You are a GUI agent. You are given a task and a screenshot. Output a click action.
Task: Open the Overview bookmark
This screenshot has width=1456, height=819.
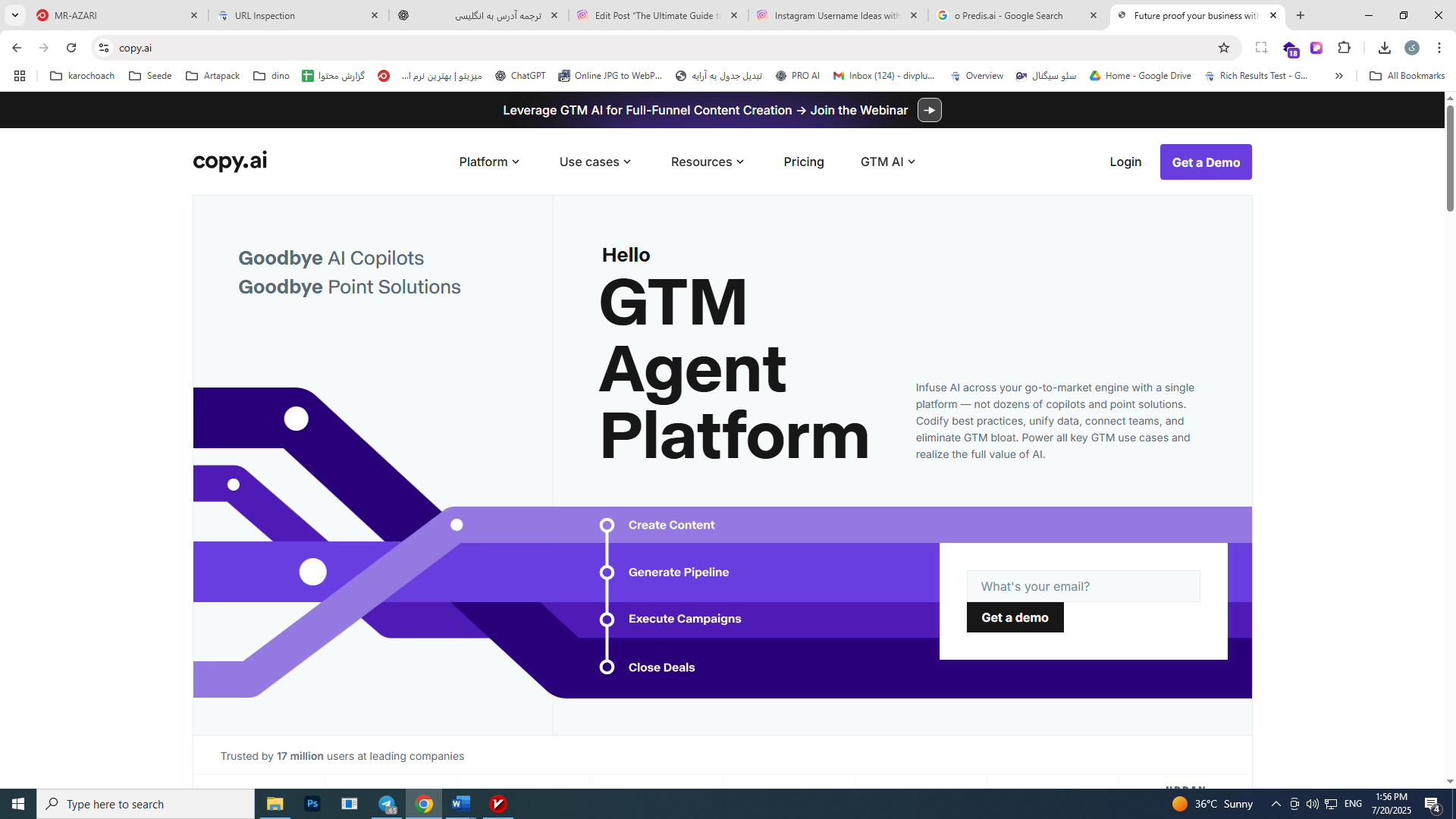[977, 76]
